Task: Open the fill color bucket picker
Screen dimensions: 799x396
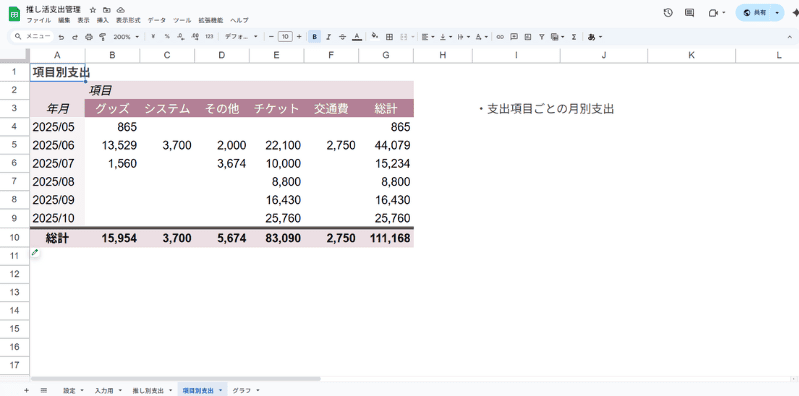Action: pos(375,37)
